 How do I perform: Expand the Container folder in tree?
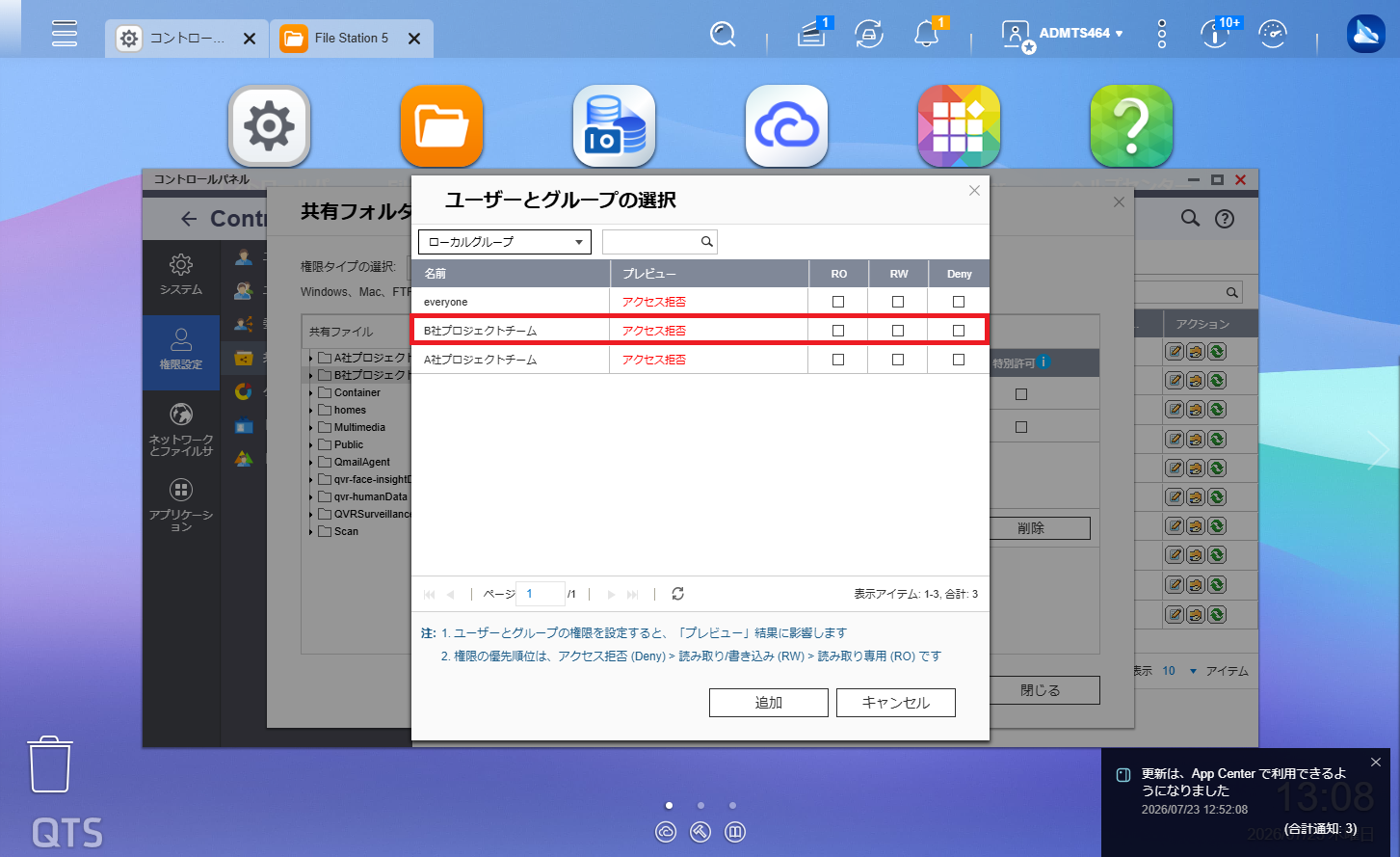pos(311,393)
